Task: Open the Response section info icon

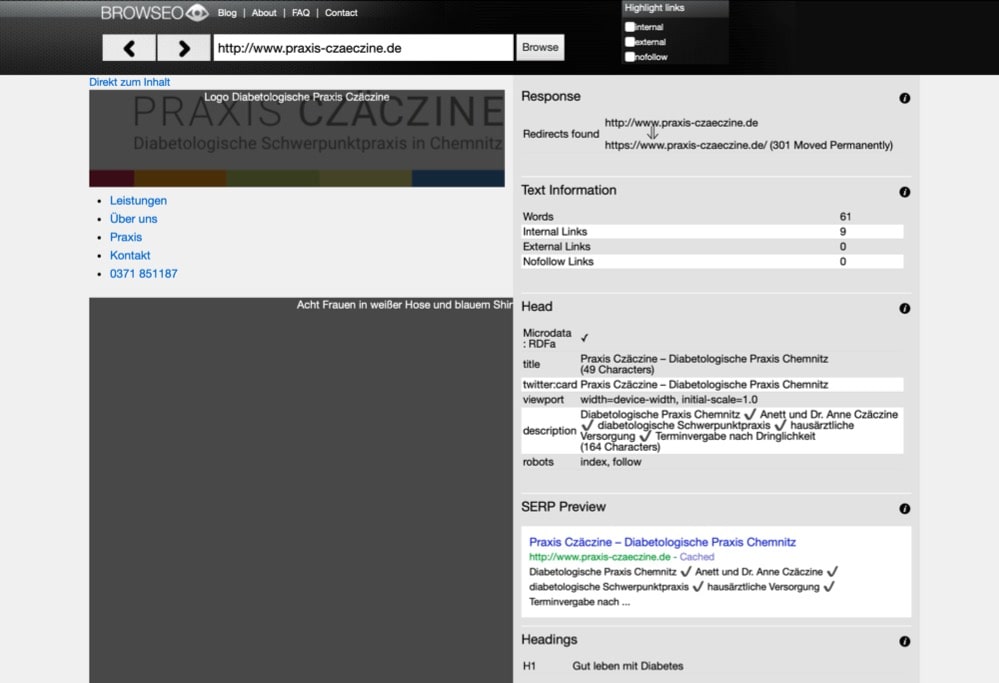Action: pyautogui.click(x=904, y=98)
